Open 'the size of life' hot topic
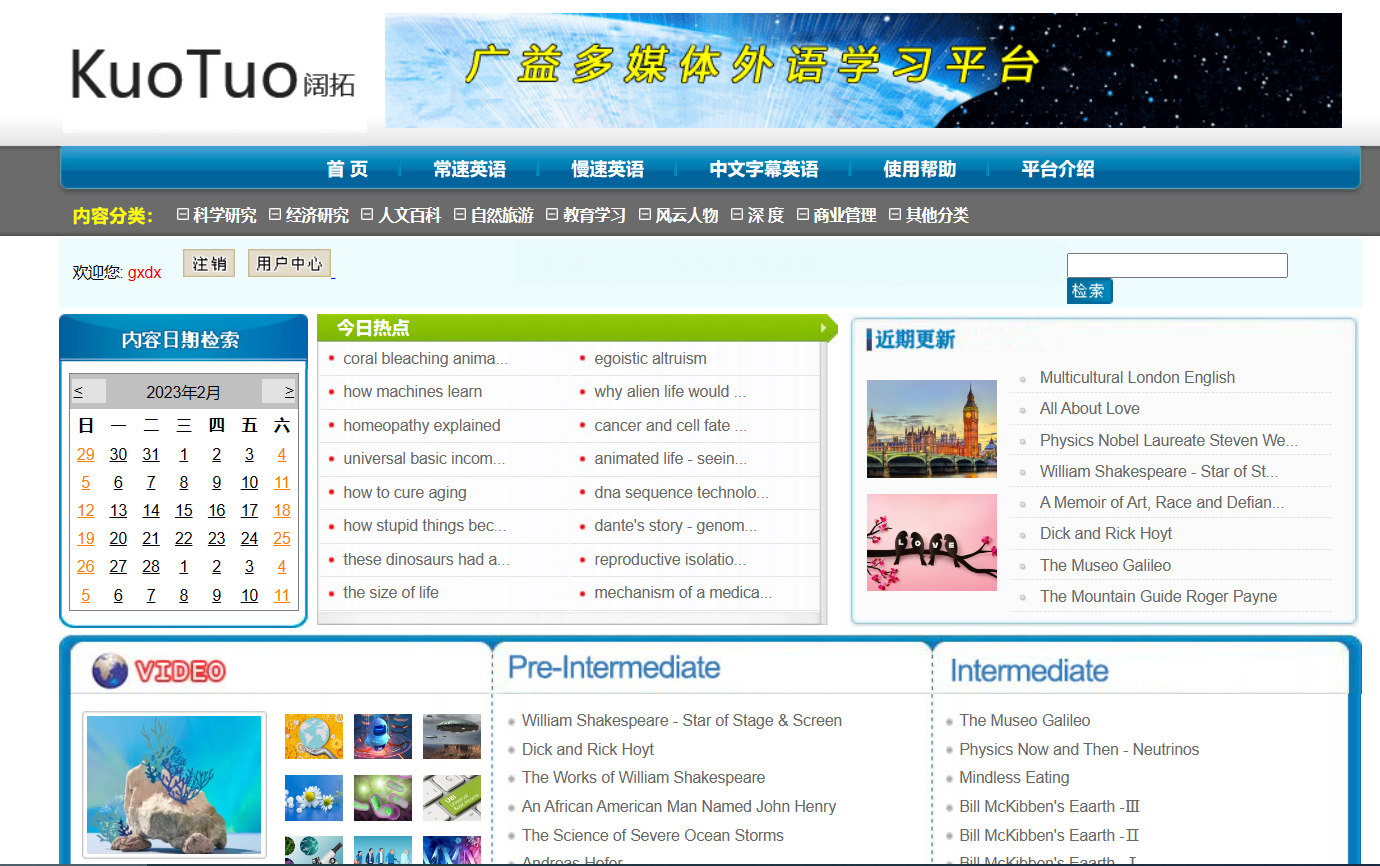Screen dimensions: 1380x866 pyautogui.click(x=390, y=592)
